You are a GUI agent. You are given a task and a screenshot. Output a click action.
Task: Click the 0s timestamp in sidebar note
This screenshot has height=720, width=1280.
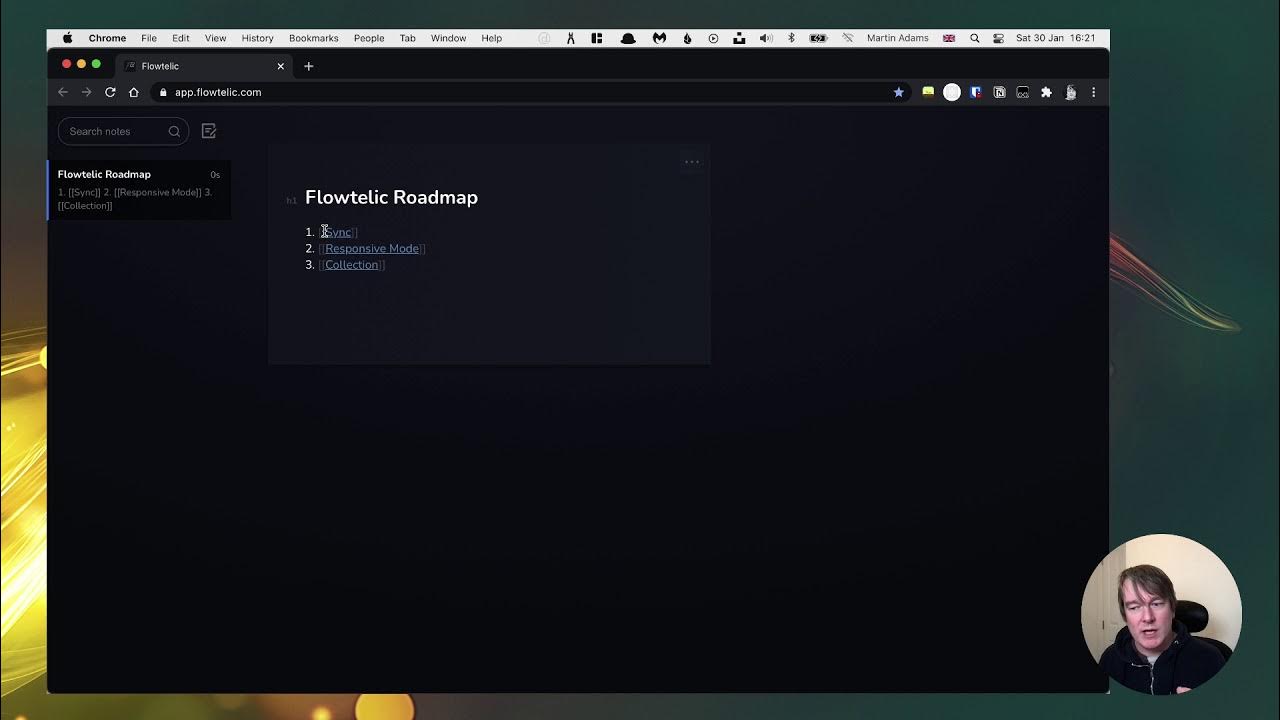[x=215, y=175]
